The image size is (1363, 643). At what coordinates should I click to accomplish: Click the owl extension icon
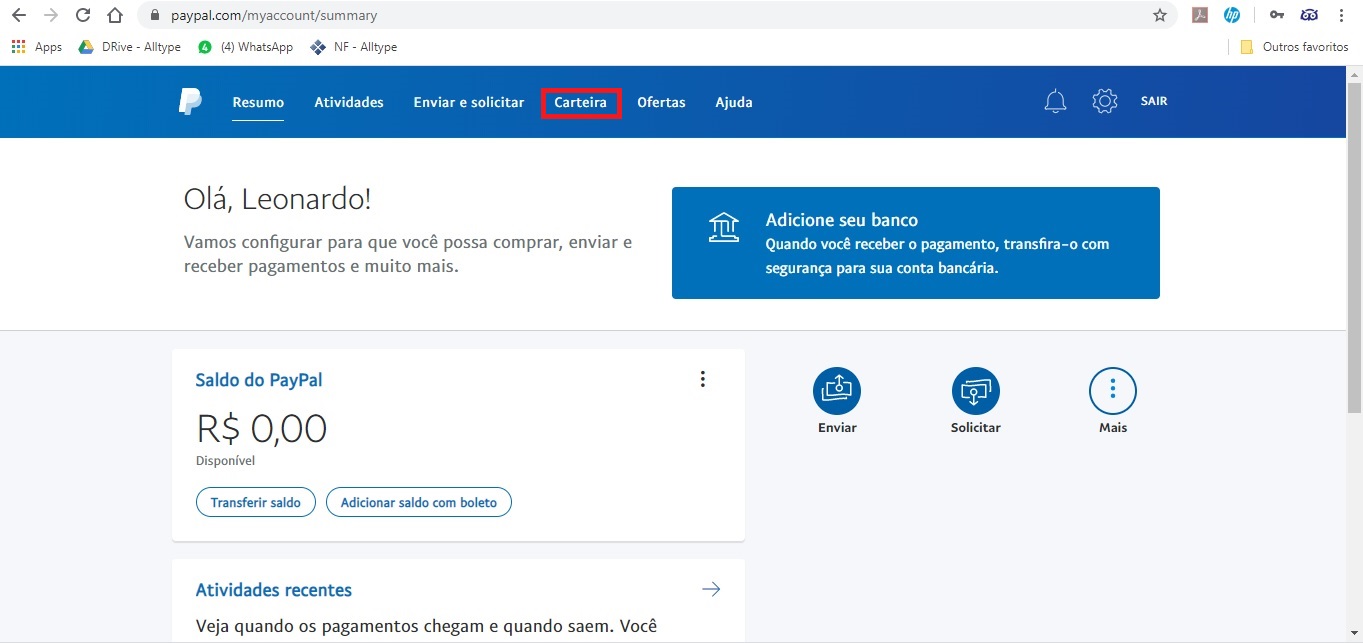pos(1309,15)
